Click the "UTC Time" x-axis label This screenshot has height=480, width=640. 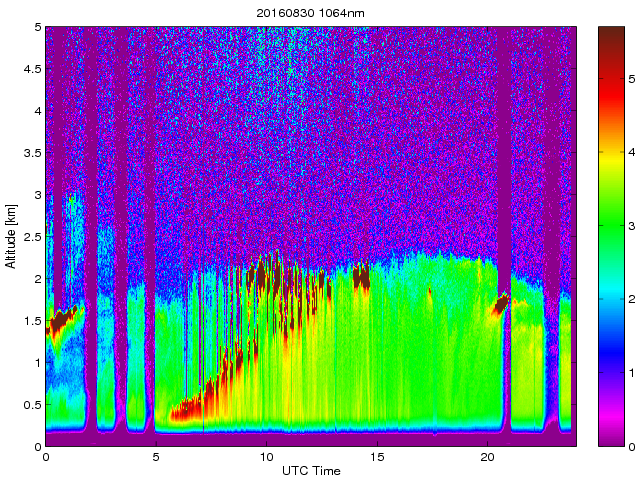[x=310, y=471]
